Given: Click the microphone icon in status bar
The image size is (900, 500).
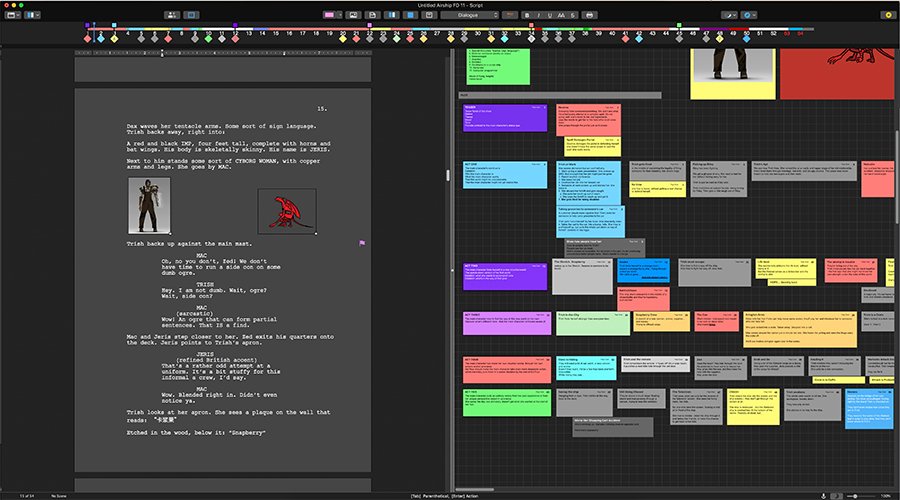Looking at the screenshot, I should pyautogui.click(x=822, y=495).
